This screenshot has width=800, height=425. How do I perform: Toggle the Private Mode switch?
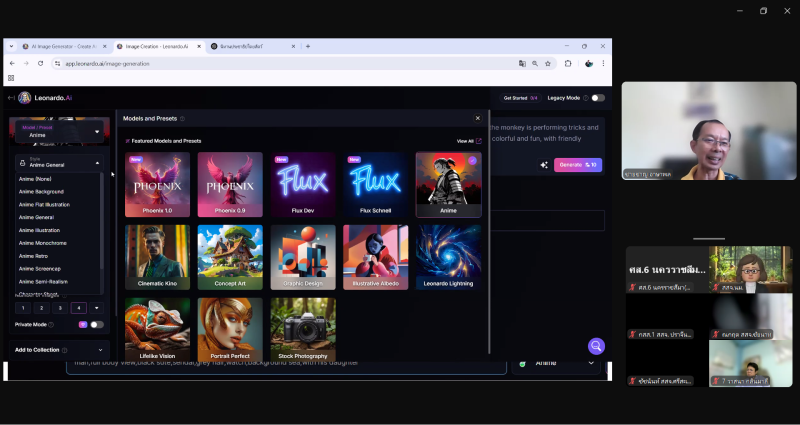[96, 324]
